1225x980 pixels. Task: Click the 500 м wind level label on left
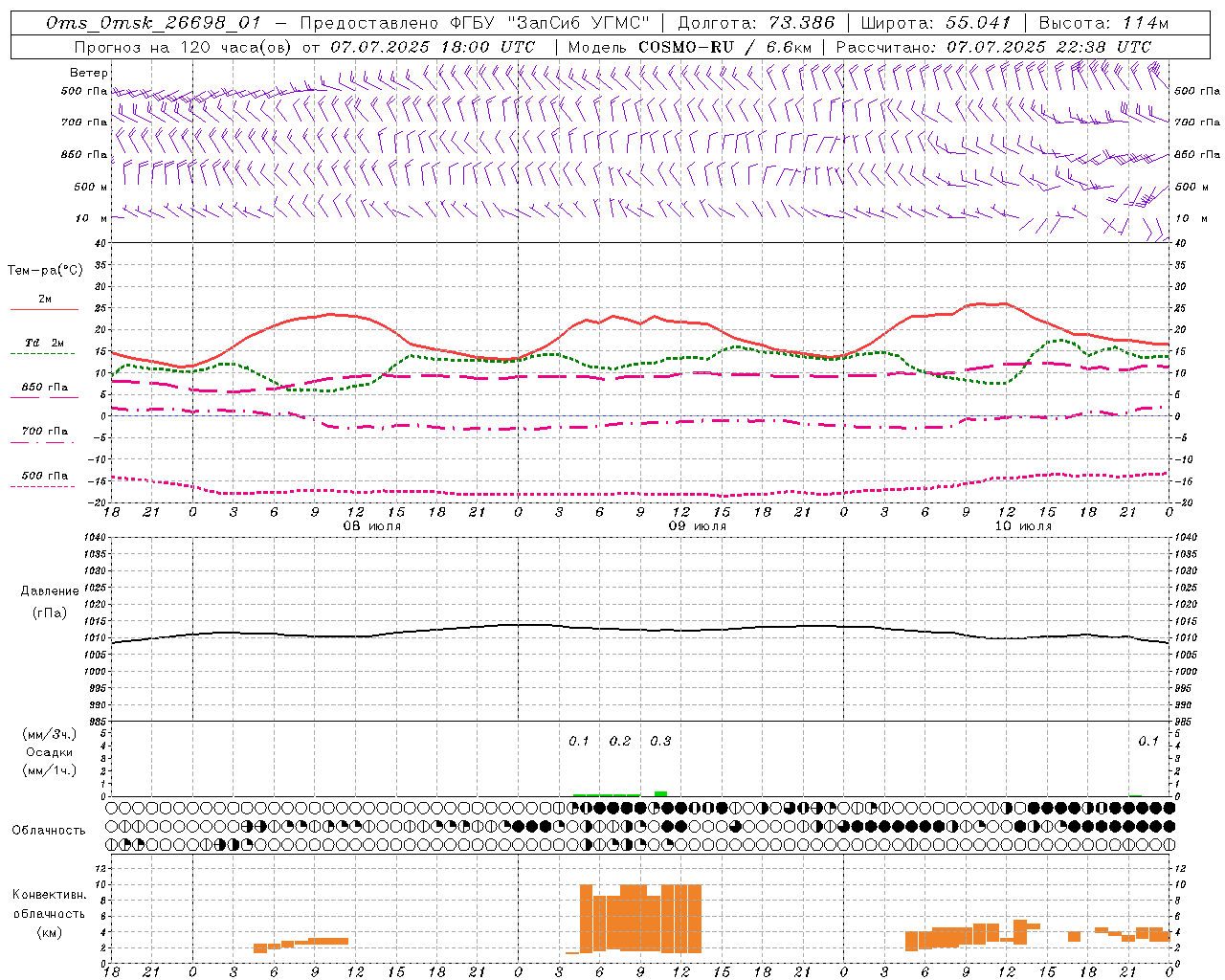[92, 187]
